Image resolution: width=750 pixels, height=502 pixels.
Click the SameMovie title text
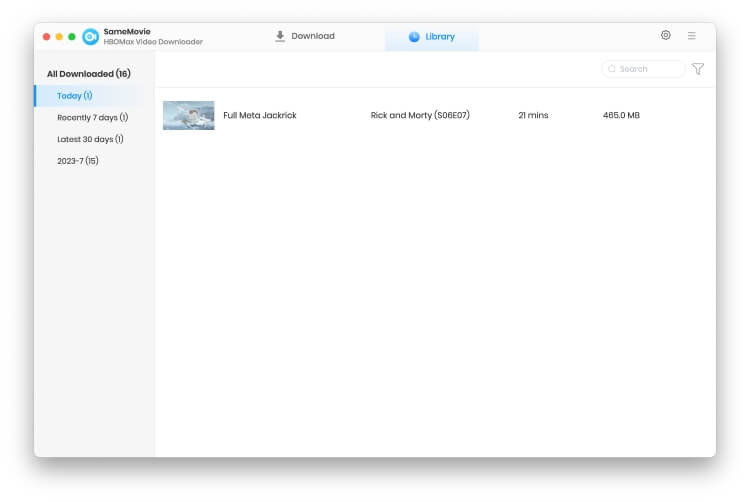pos(127,32)
